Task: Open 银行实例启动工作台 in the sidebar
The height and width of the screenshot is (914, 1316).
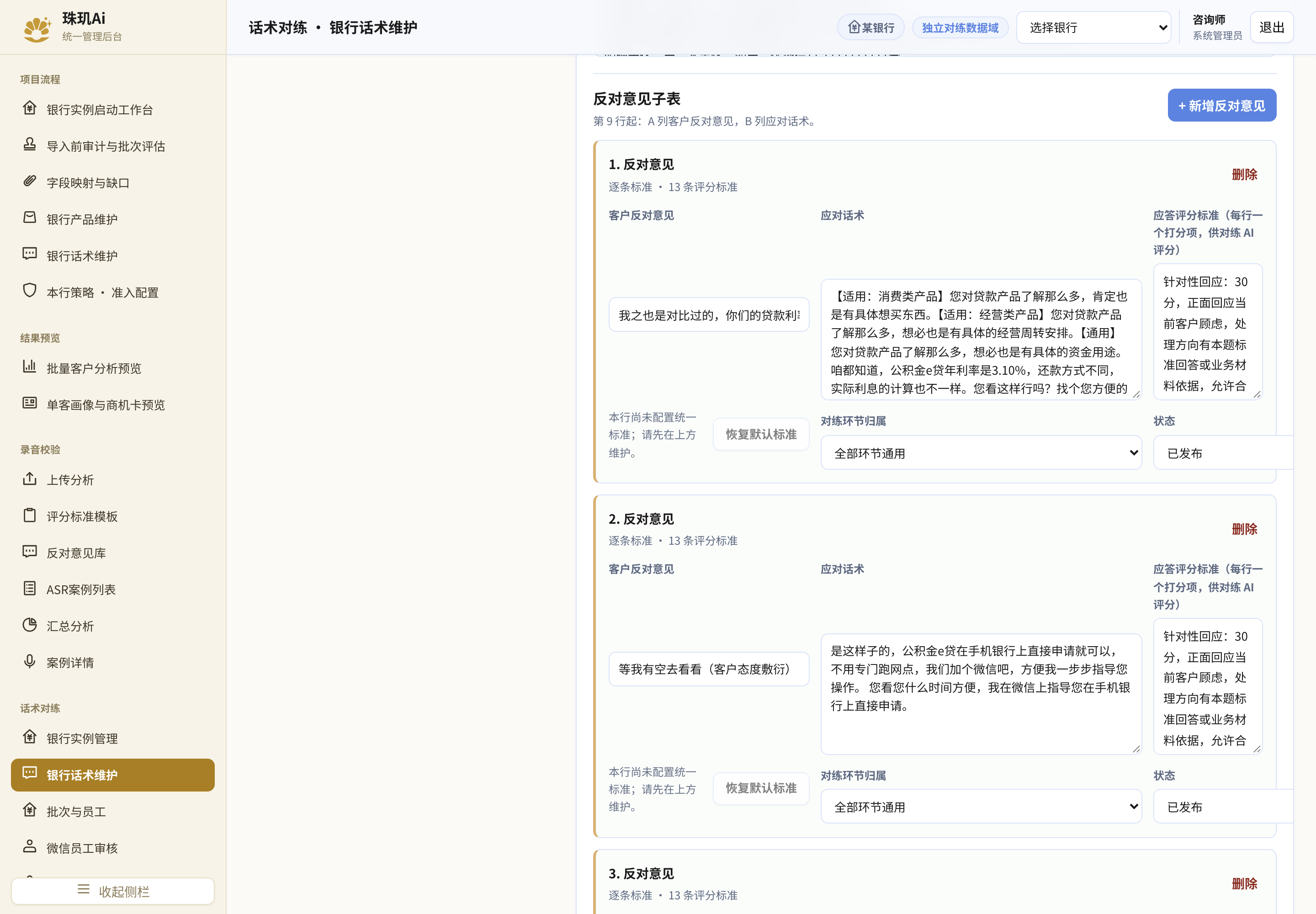Action: 113,109
